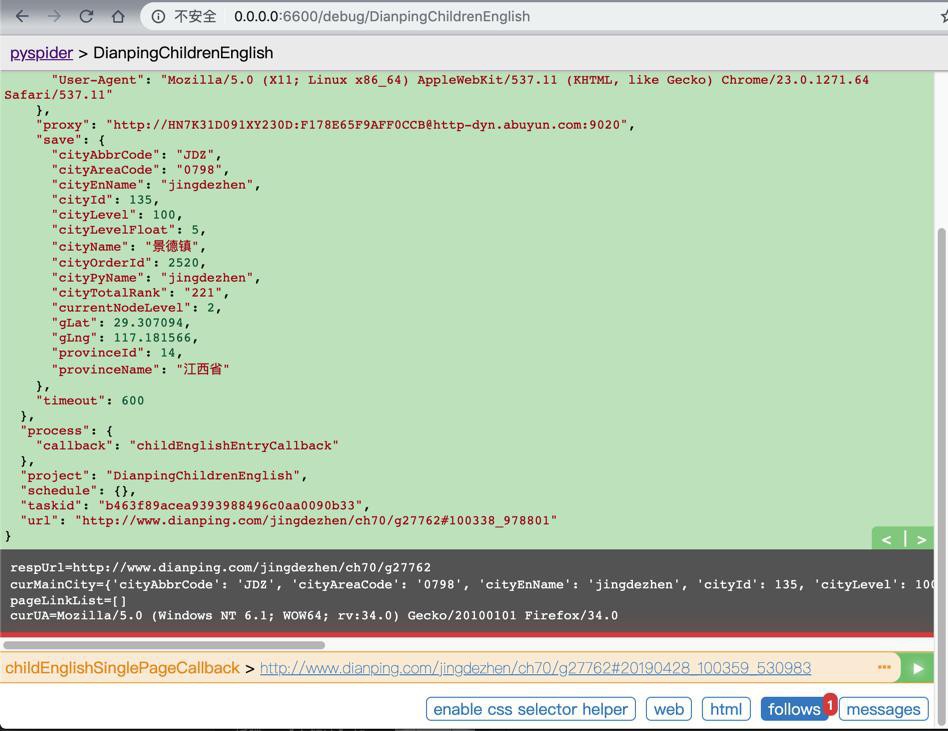Click the "cityPyName" value jingdezhen
This screenshot has height=731, width=948.
click(207, 278)
